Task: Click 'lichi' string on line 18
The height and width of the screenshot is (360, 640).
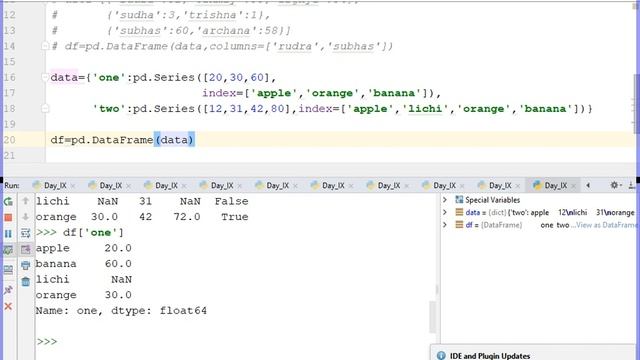Action: [425, 109]
